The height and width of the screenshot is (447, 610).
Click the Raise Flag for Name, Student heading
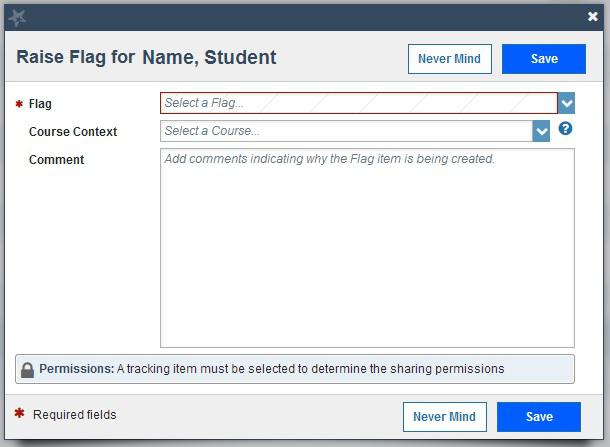coord(146,58)
